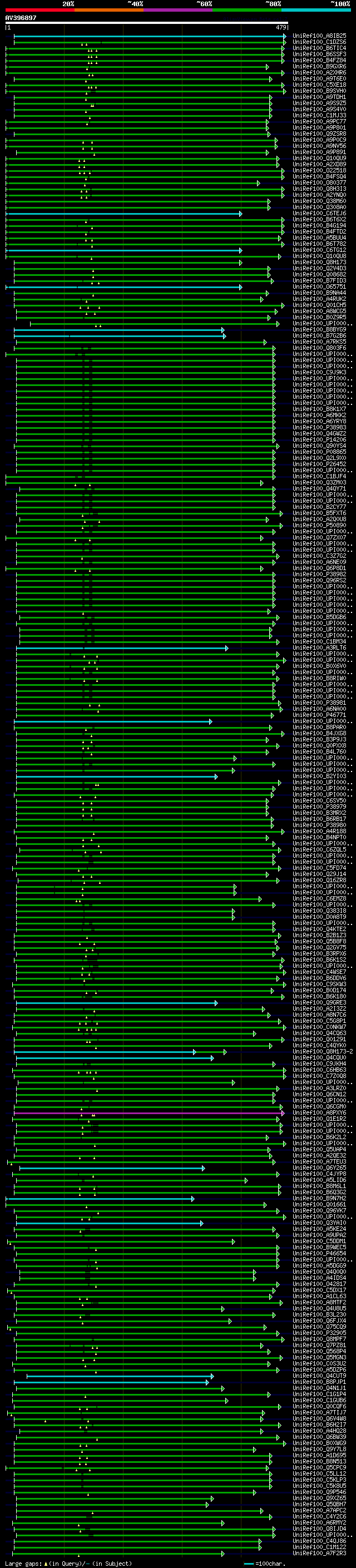
Task: Open hit UniRef100_O22518
Action: tap(319, 170)
